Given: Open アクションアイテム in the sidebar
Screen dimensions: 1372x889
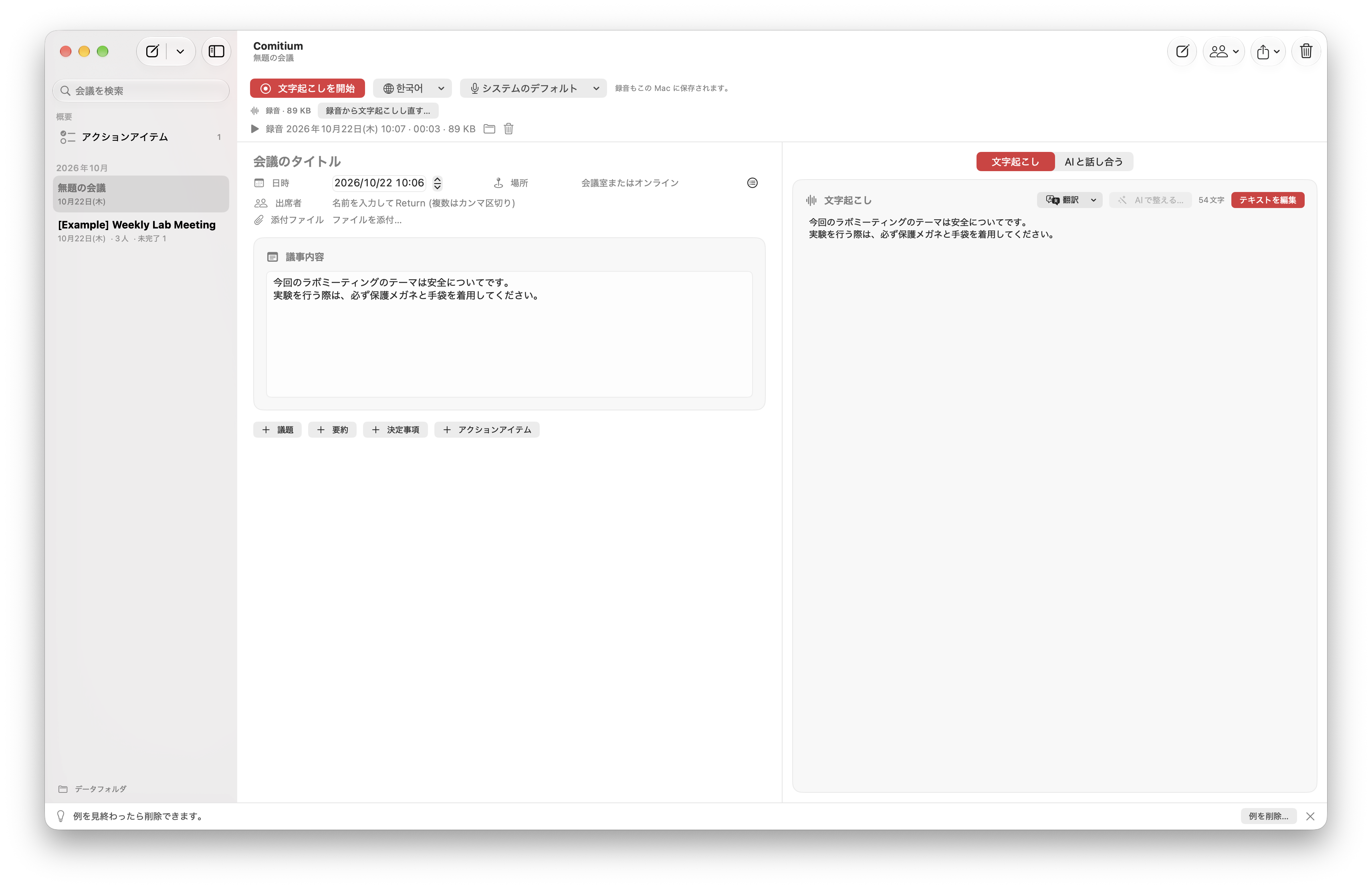Looking at the screenshot, I should tap(141, 137).
